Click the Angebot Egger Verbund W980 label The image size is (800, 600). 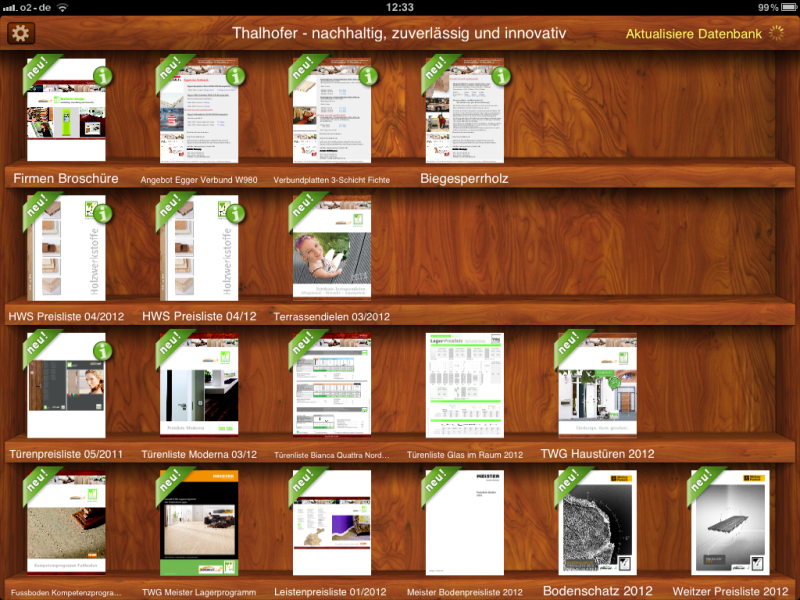(199, 180)
